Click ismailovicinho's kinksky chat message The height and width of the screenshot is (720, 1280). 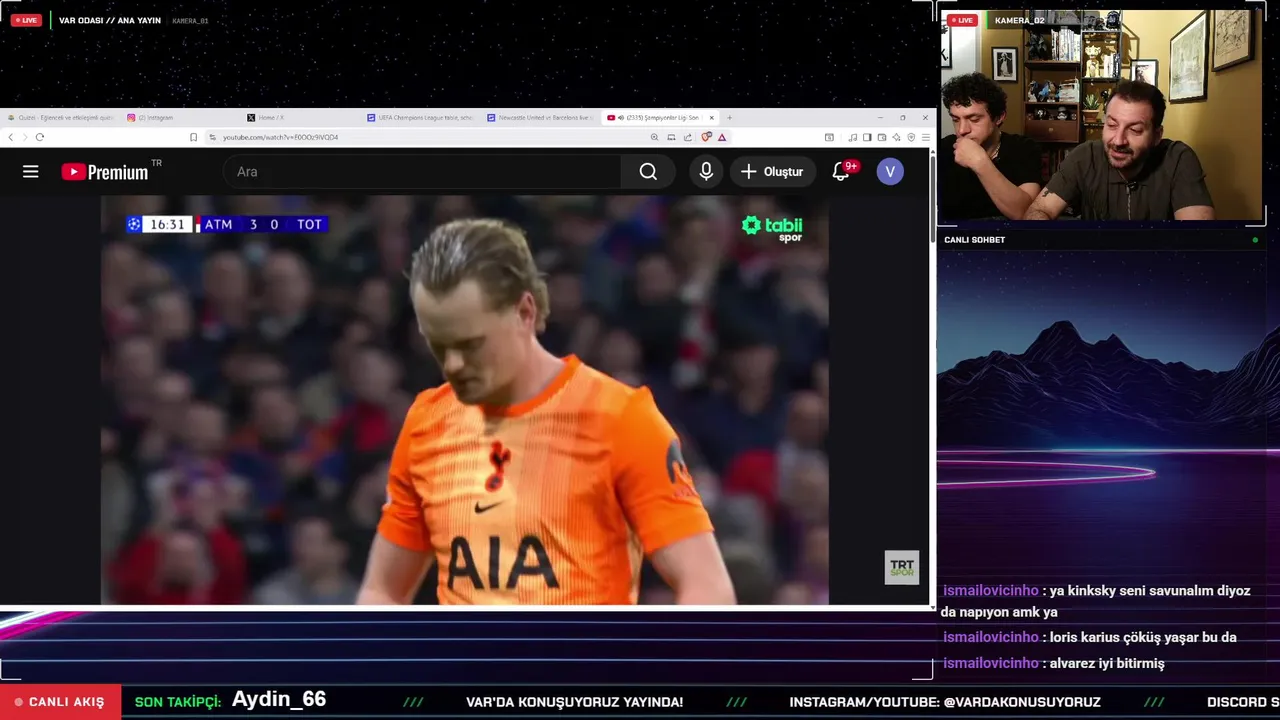click(1096, 601)
